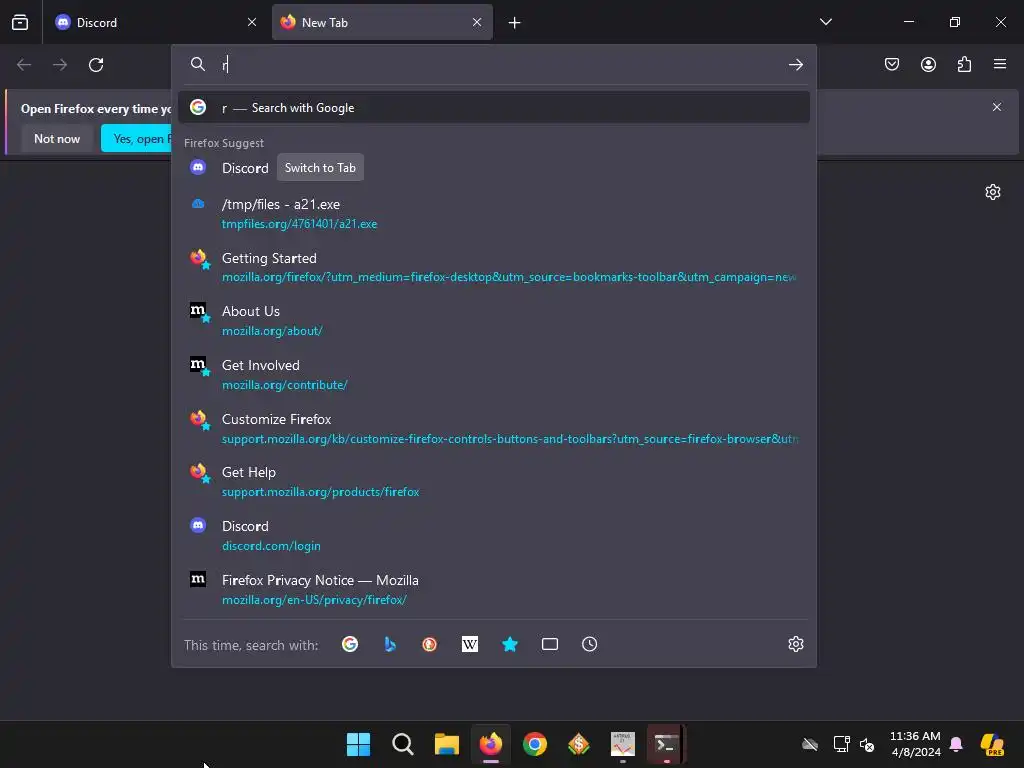Search this time with Bing icon
Image resolution: width=1024 pixels, height=768 pixels.
coord(390,645)
